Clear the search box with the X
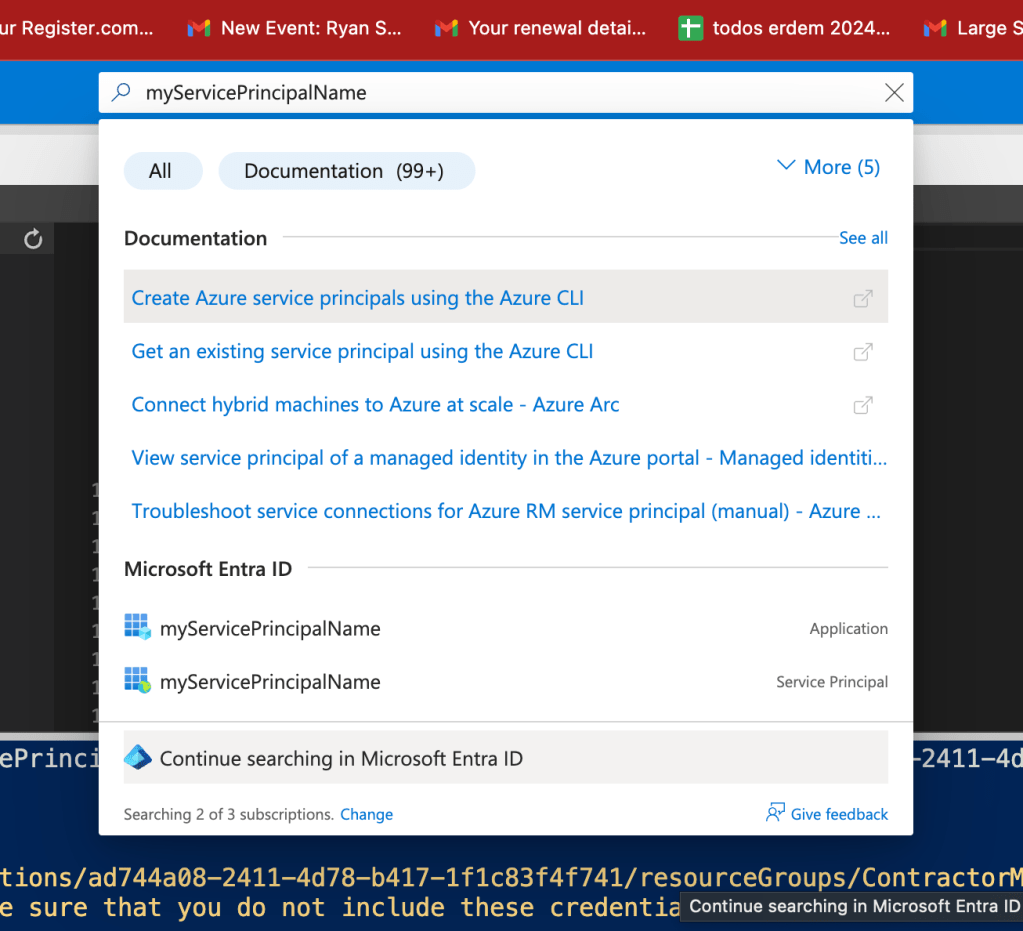 point(894,93)
